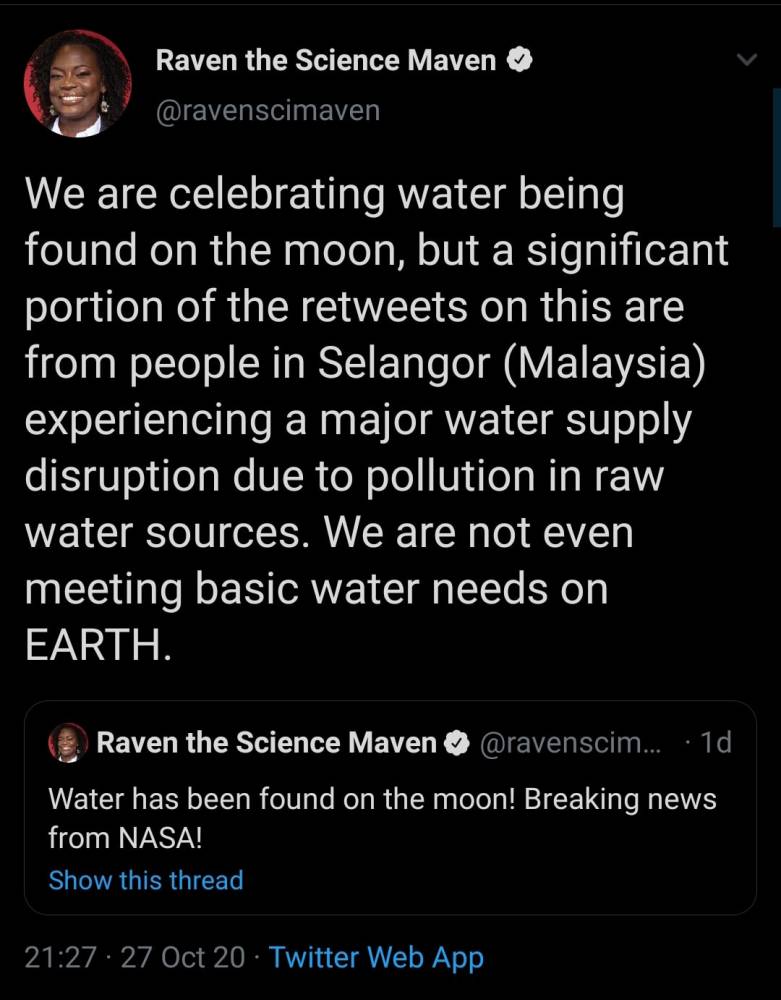
Task: Click the verified badge inside the quoted tweet
Action: [456, 743]
